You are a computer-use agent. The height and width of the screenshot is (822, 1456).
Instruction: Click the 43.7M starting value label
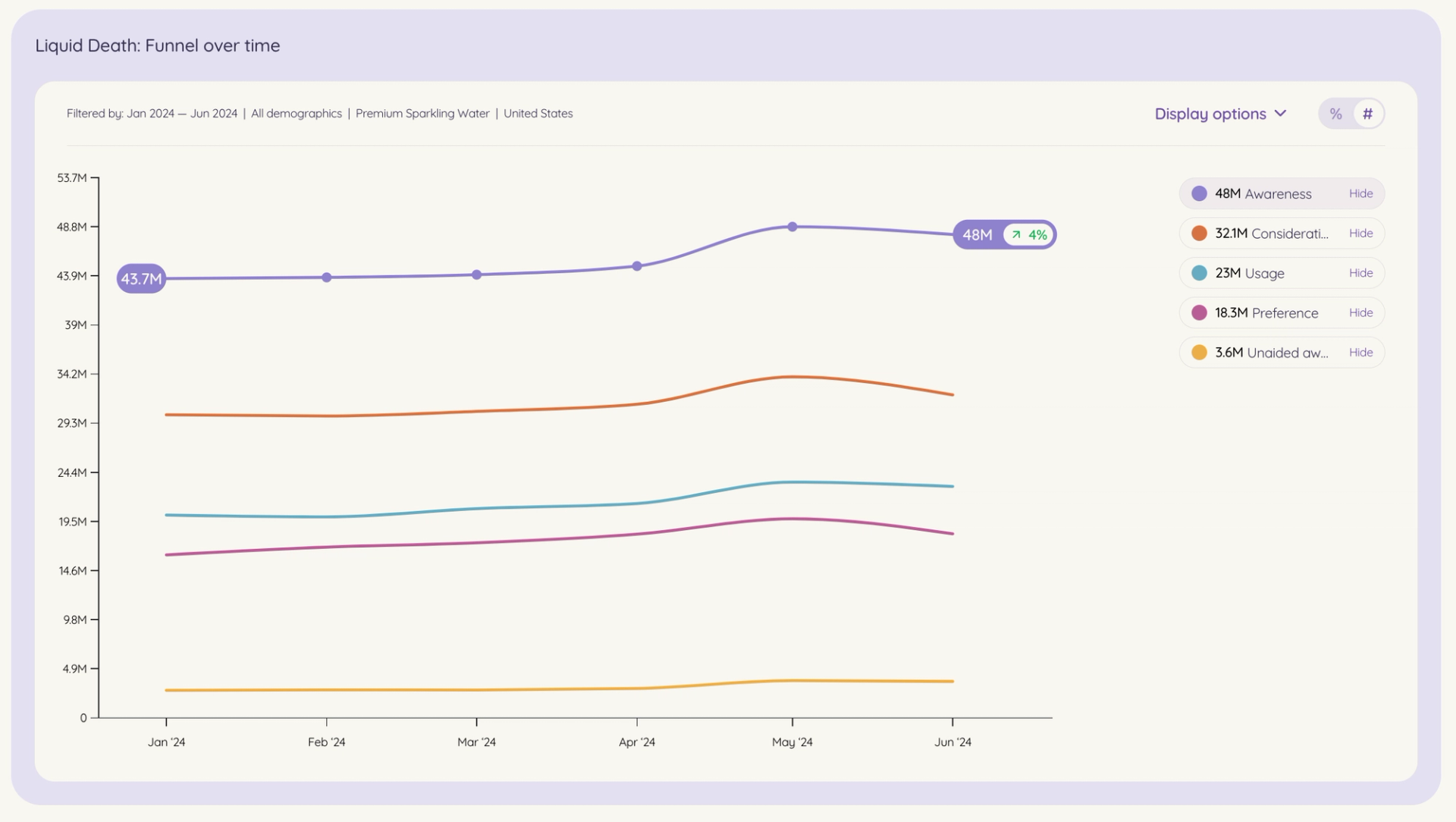coord(142,279)
